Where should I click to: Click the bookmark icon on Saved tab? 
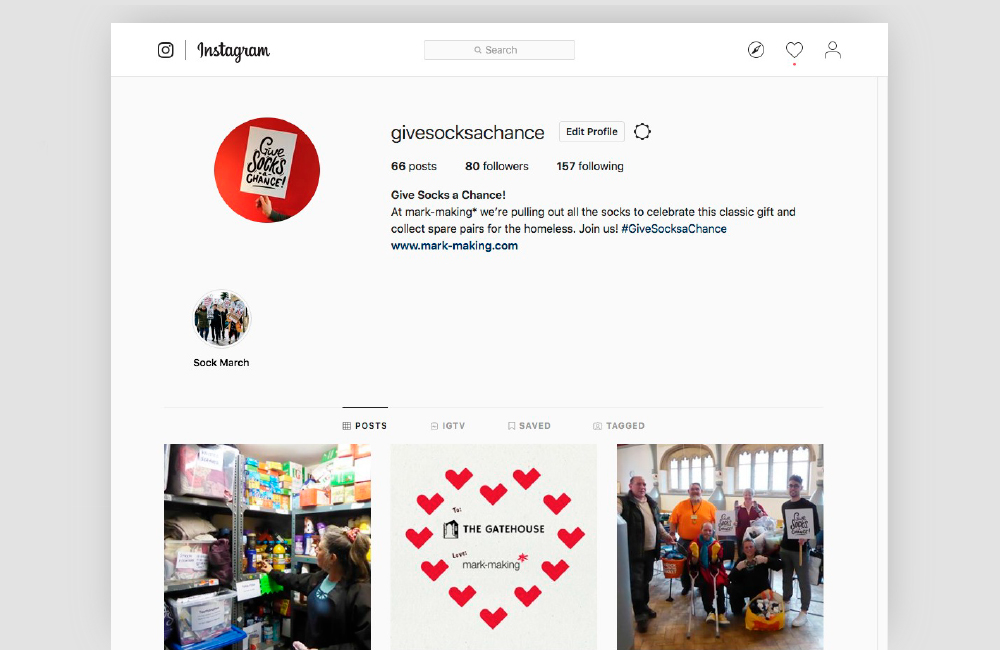click(x=511, y=426)
